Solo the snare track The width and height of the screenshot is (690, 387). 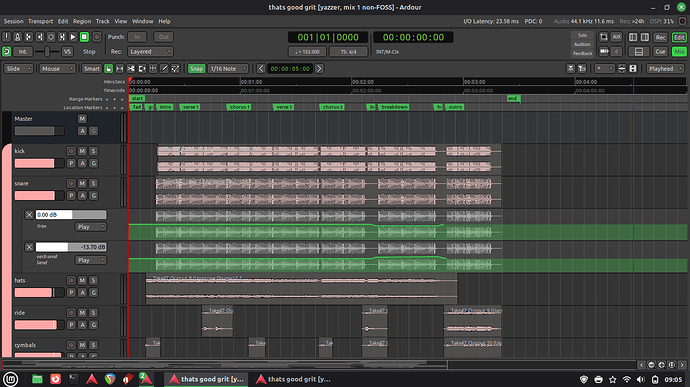coord(93,183)
